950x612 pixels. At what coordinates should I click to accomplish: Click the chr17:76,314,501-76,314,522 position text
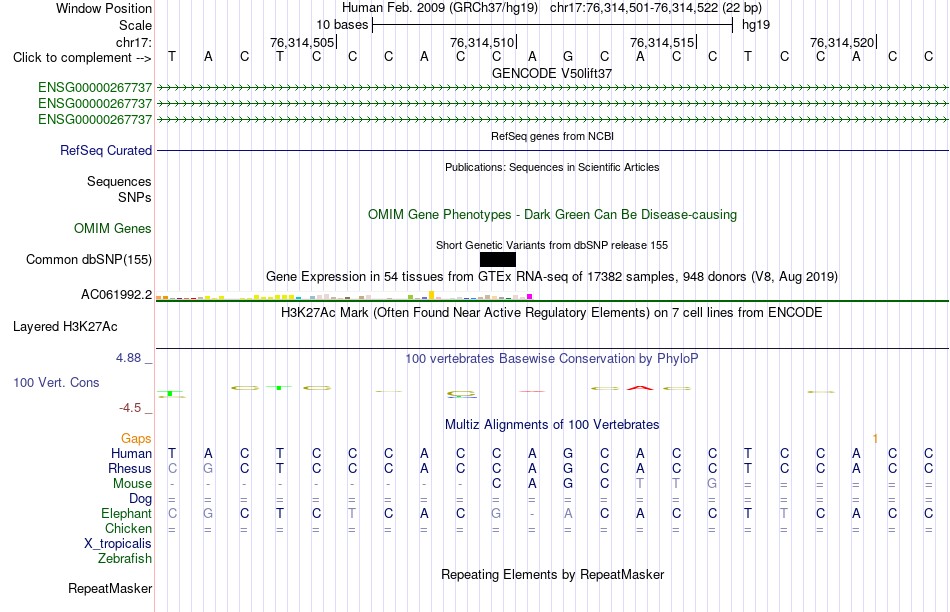pyautogui.click(x=656, y=8)
